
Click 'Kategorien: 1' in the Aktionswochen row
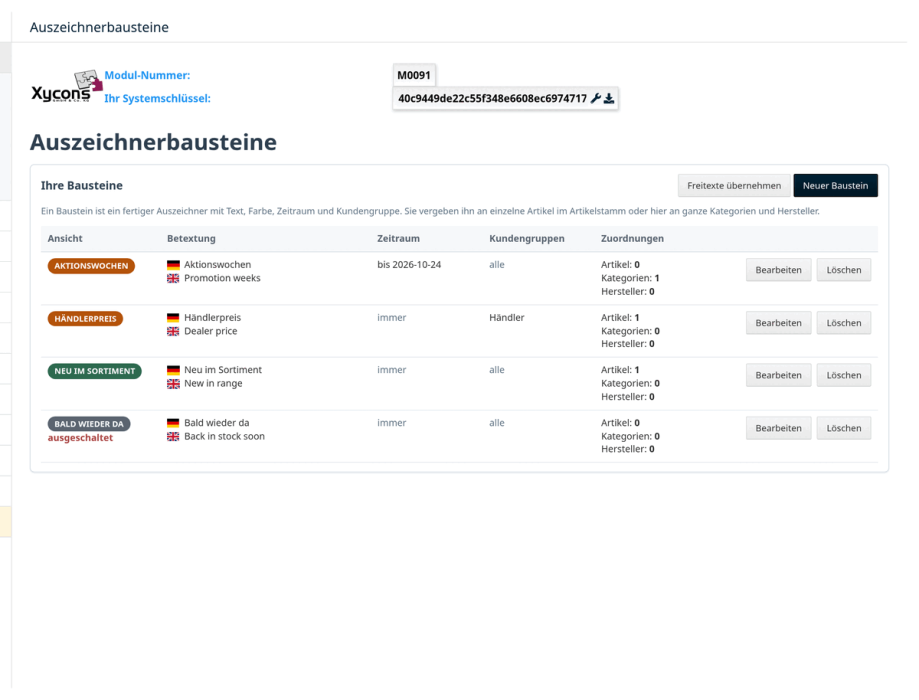coord(630,278)
